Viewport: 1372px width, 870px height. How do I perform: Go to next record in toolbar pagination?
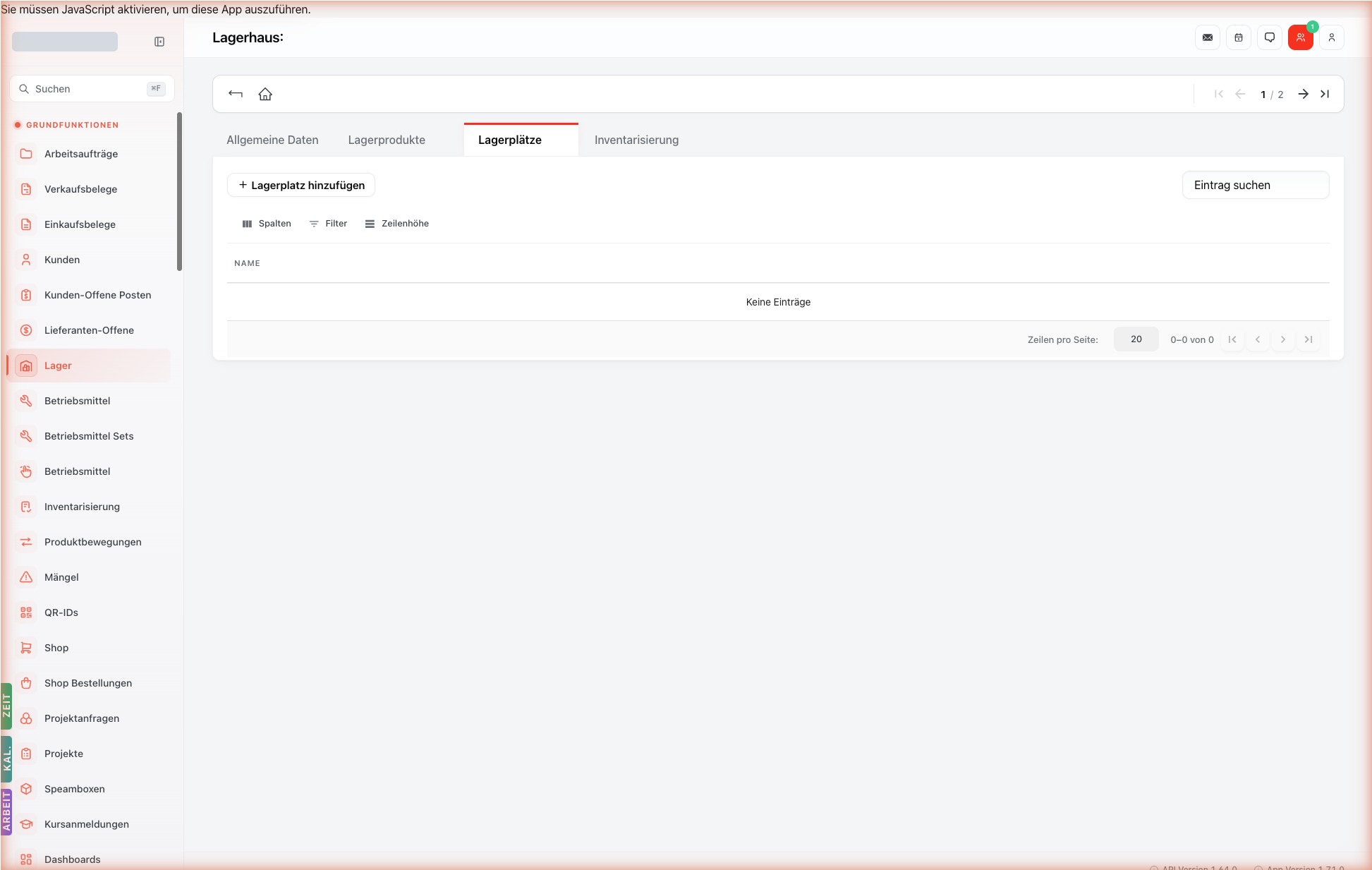click(x=1304, y=94)
